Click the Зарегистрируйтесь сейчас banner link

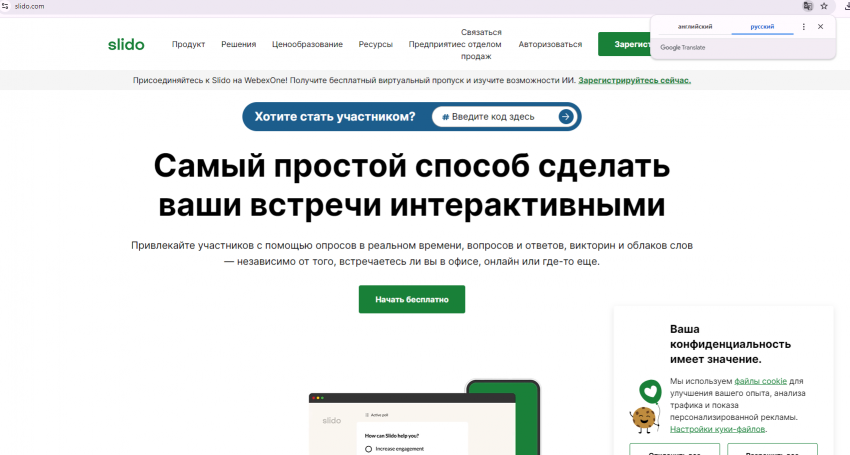pos(634,80)
